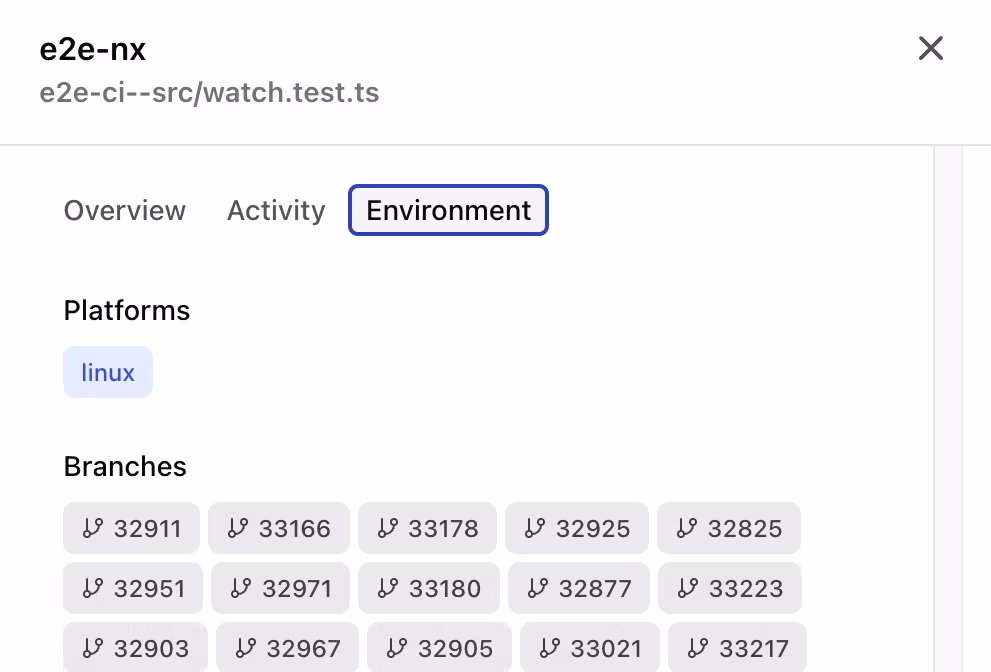Click branch chip 32967
This screenshot has height=672, width=991.
point(287,648)
